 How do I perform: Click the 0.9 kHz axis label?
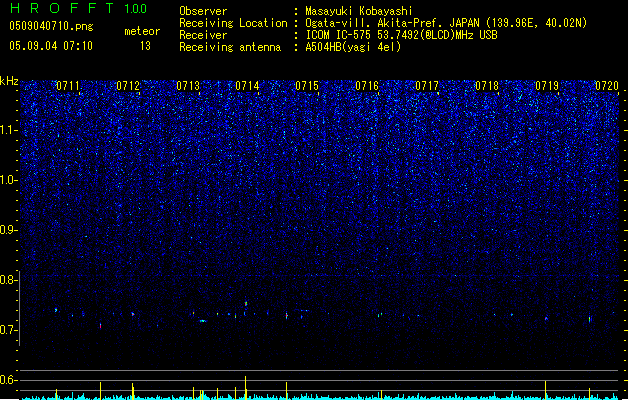[x=8, y=230]
